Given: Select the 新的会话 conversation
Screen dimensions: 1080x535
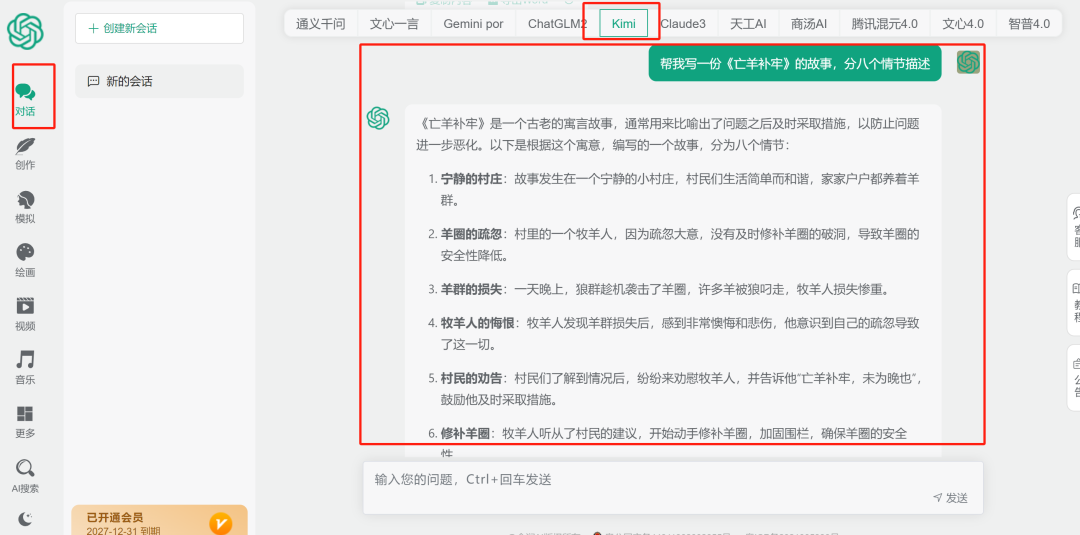Looking at the screenshot, I should click(x=159, y=81).
